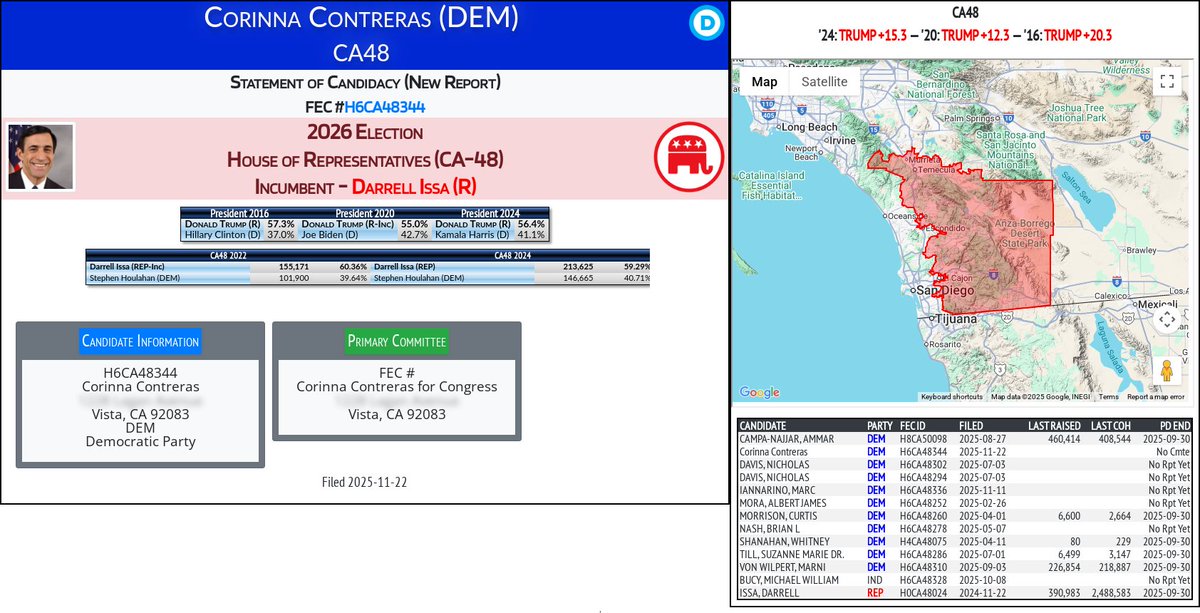Viewport: 1200px width, 613px height.
Task: Click Issa's last raised value 390,983
Action: [1063, 594]
